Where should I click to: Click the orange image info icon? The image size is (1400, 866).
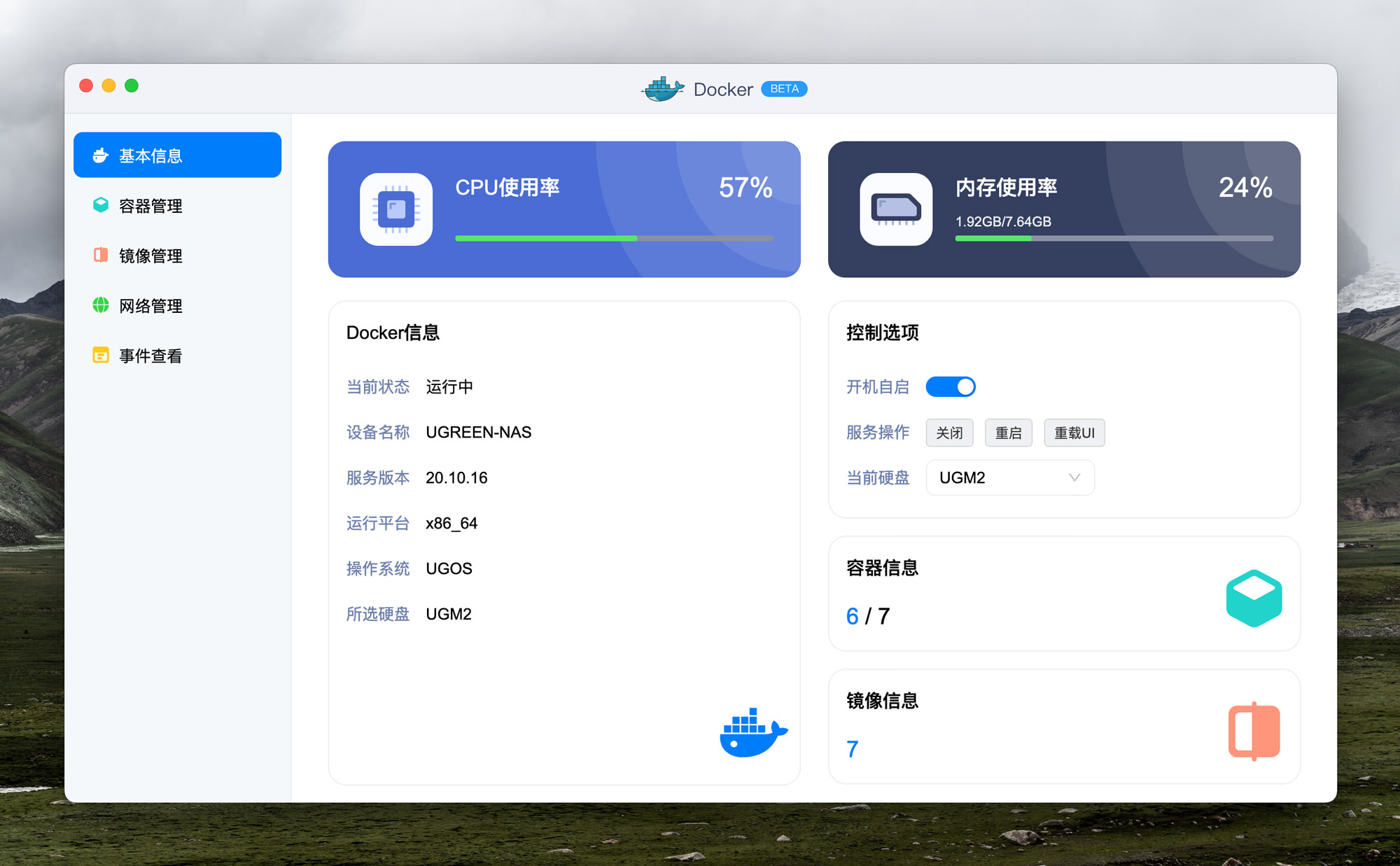(x=1254, y=731)
